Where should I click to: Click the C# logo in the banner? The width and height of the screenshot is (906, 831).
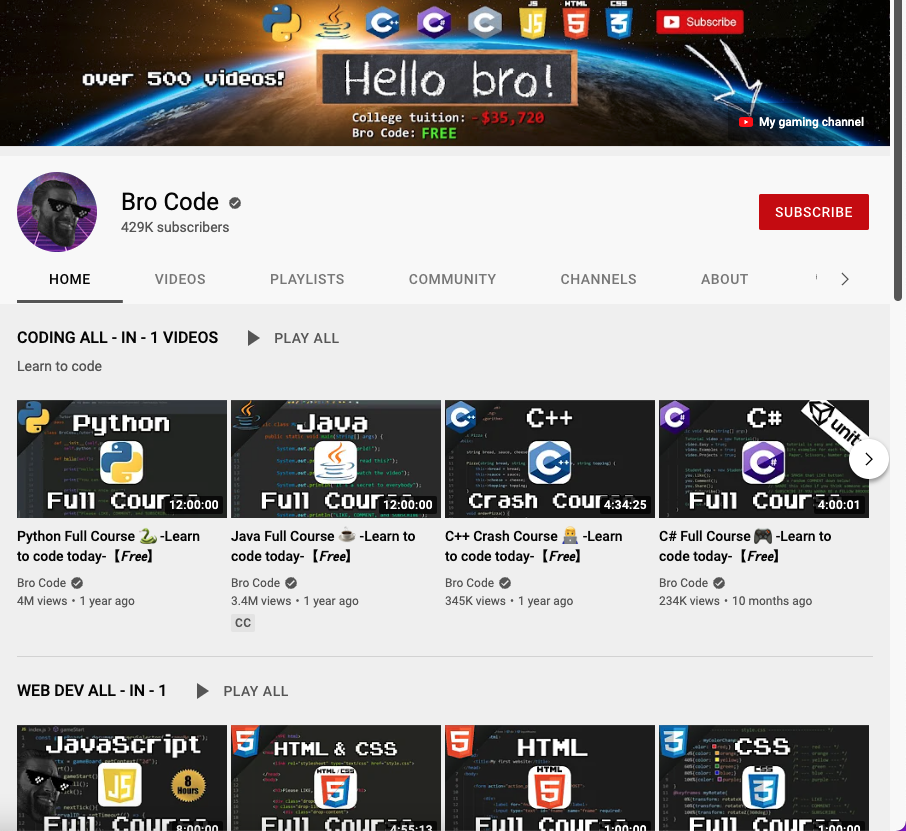434,23
